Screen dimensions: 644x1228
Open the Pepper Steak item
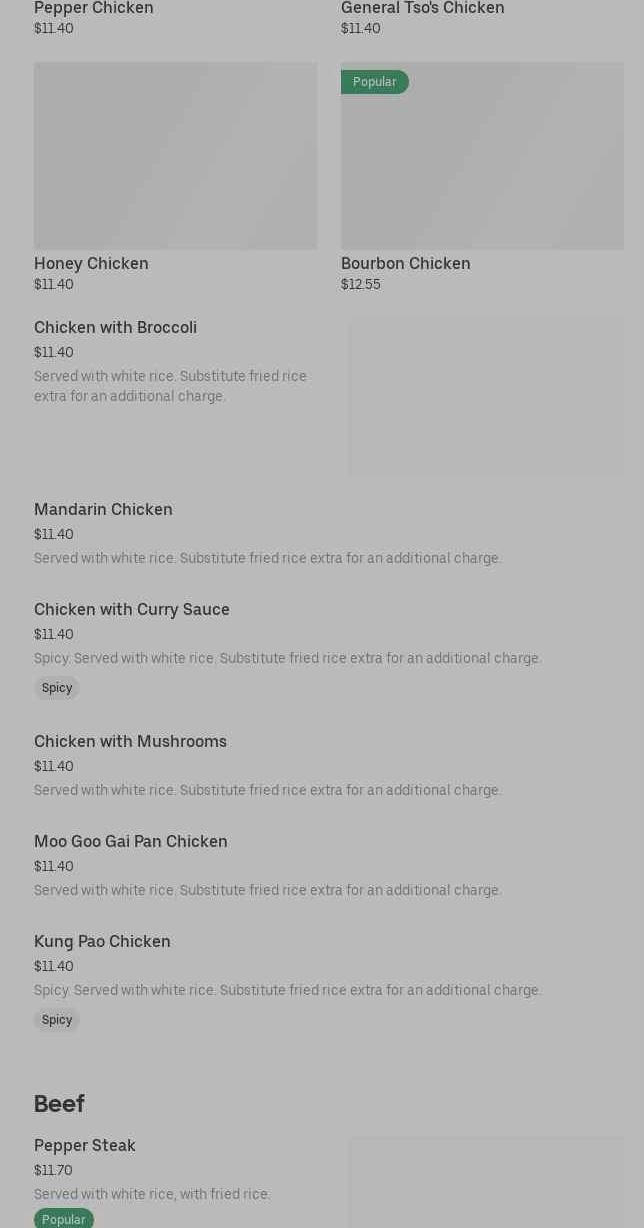point(85,1146)
